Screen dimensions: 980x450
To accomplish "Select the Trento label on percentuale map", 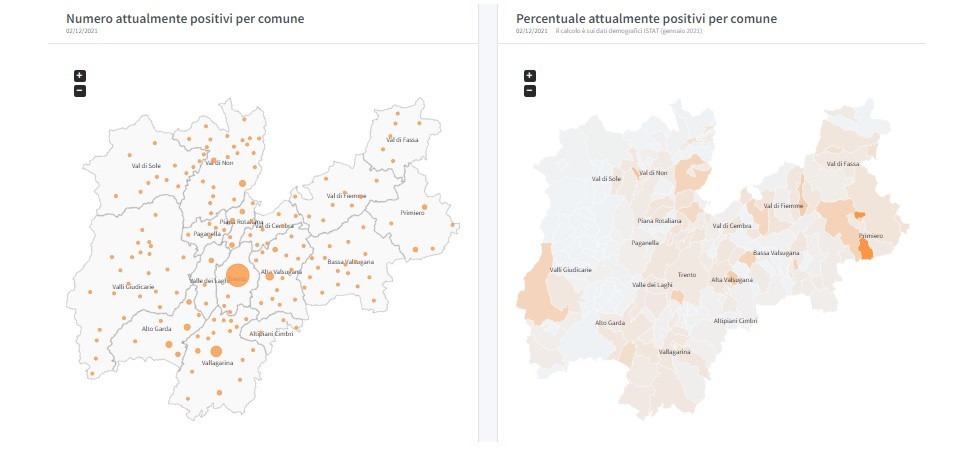I will (687, 273).
